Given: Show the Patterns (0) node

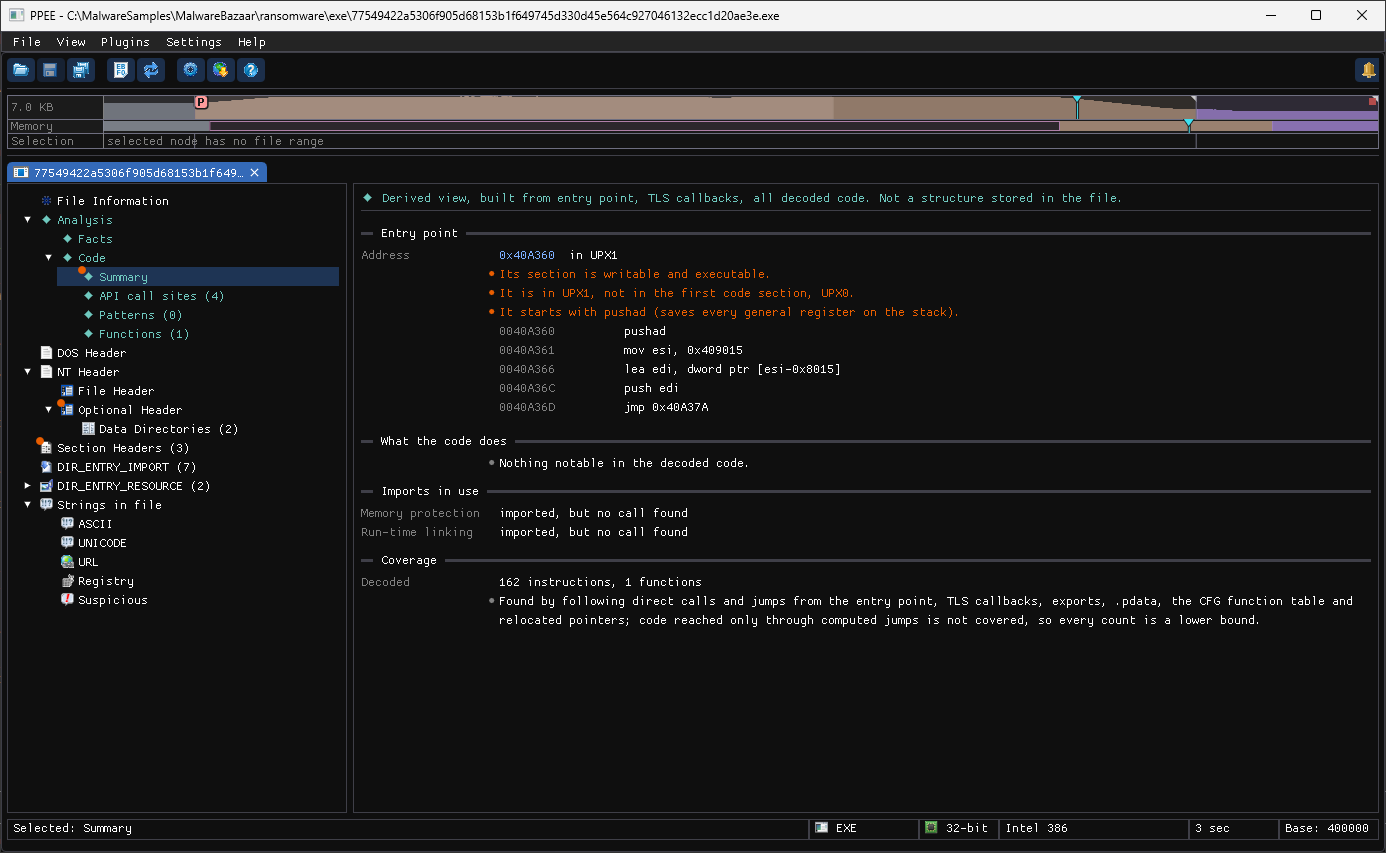Looking at the screenshot, I should coord(141,315).
